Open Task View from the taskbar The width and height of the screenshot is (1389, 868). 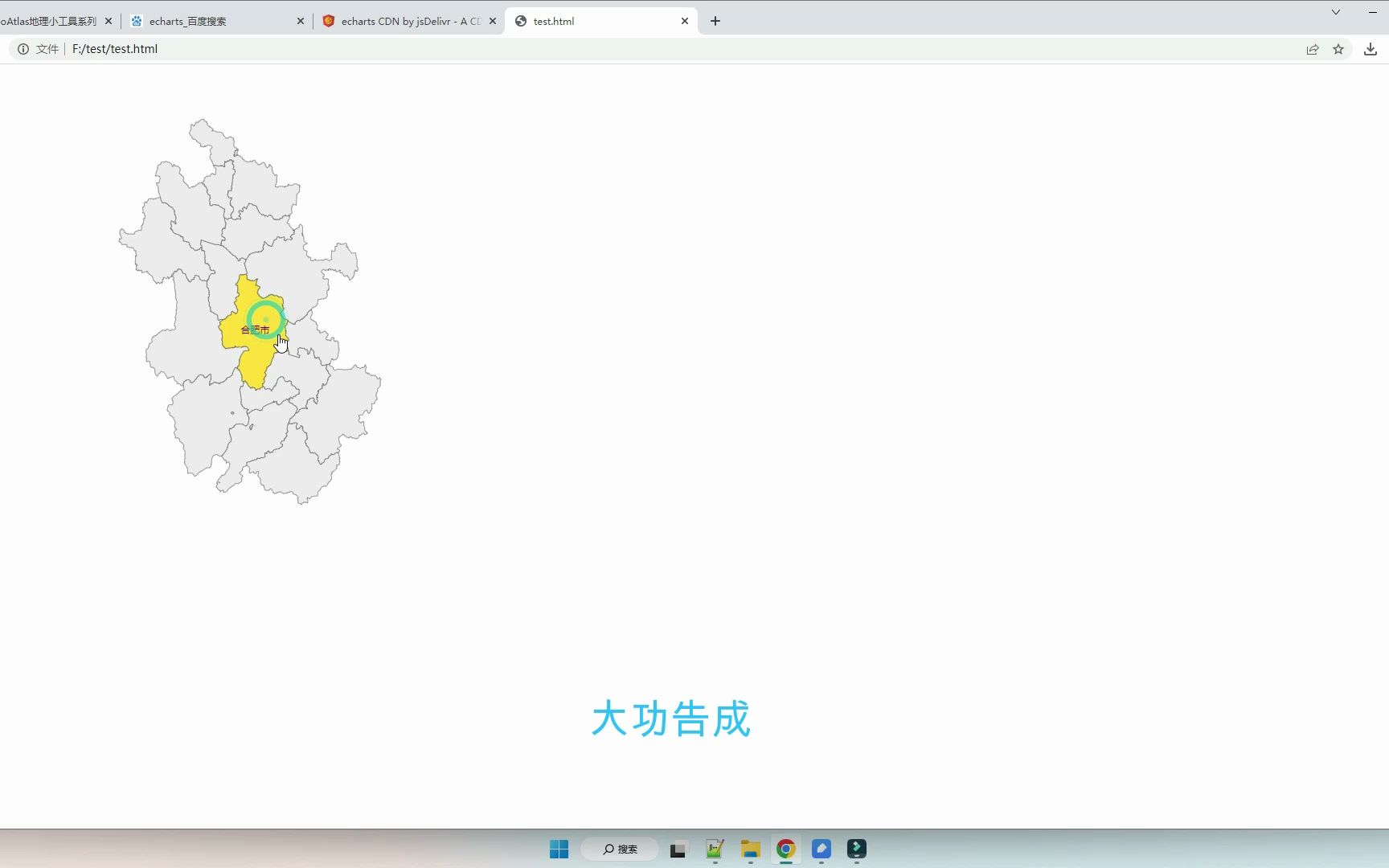click(x=678, y=849)
